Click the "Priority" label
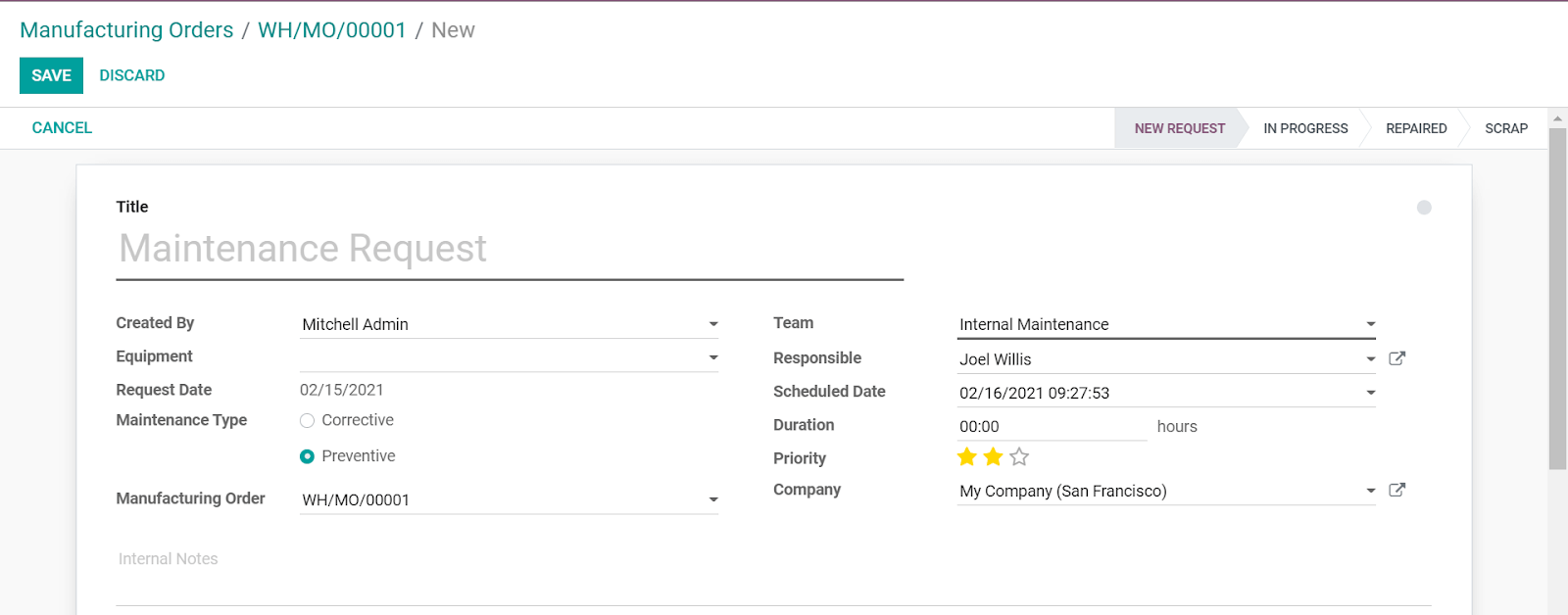1568x615 pixels. tap(800, 458)
